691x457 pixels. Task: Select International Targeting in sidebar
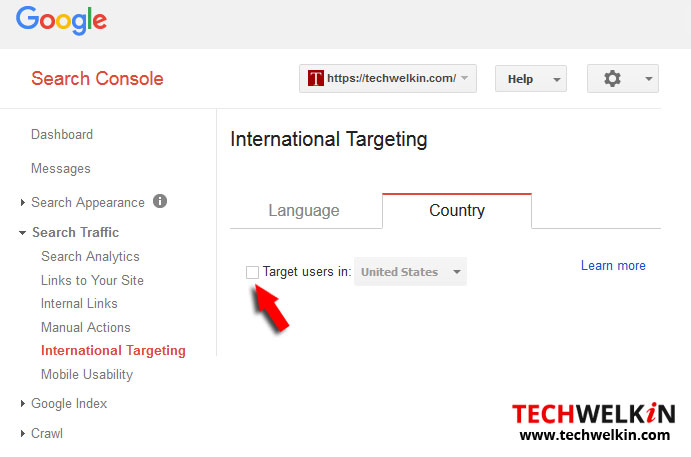(x=113, y=351)
